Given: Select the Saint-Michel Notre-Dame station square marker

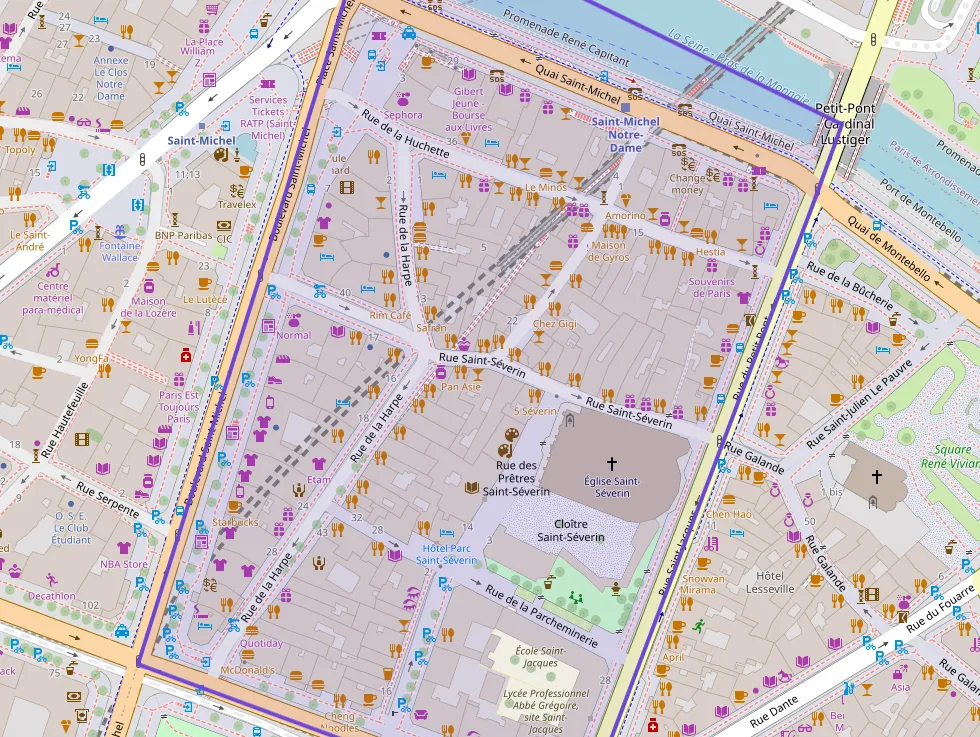Looking at the screenshot, I should (625, 107).
